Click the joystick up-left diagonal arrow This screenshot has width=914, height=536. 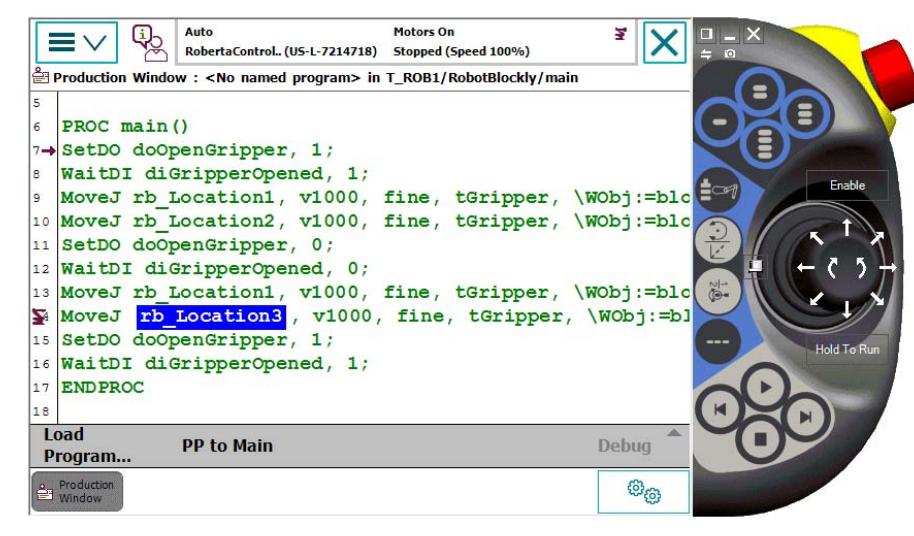coord(817,237)
